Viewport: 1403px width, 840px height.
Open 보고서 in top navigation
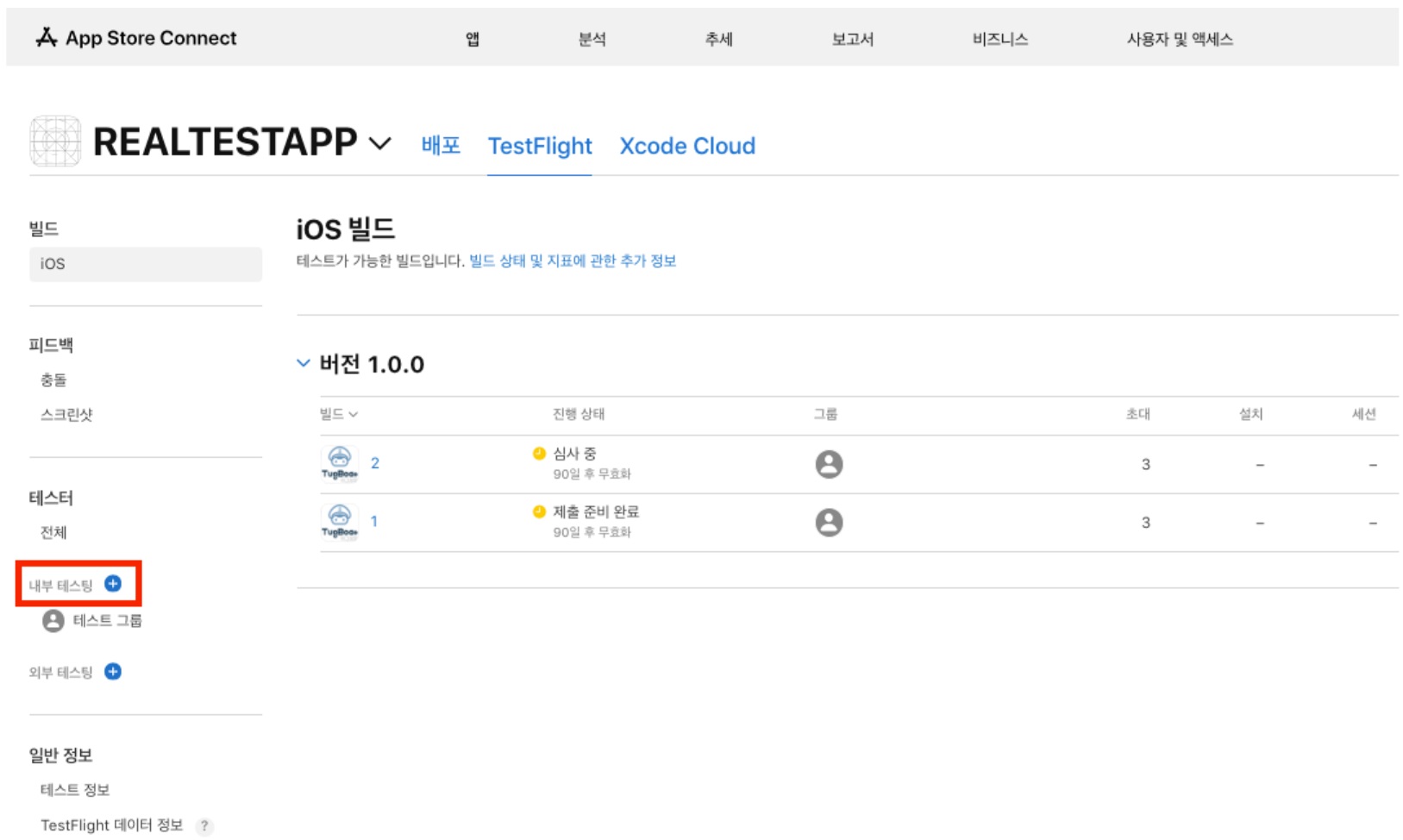click(853, 39)
